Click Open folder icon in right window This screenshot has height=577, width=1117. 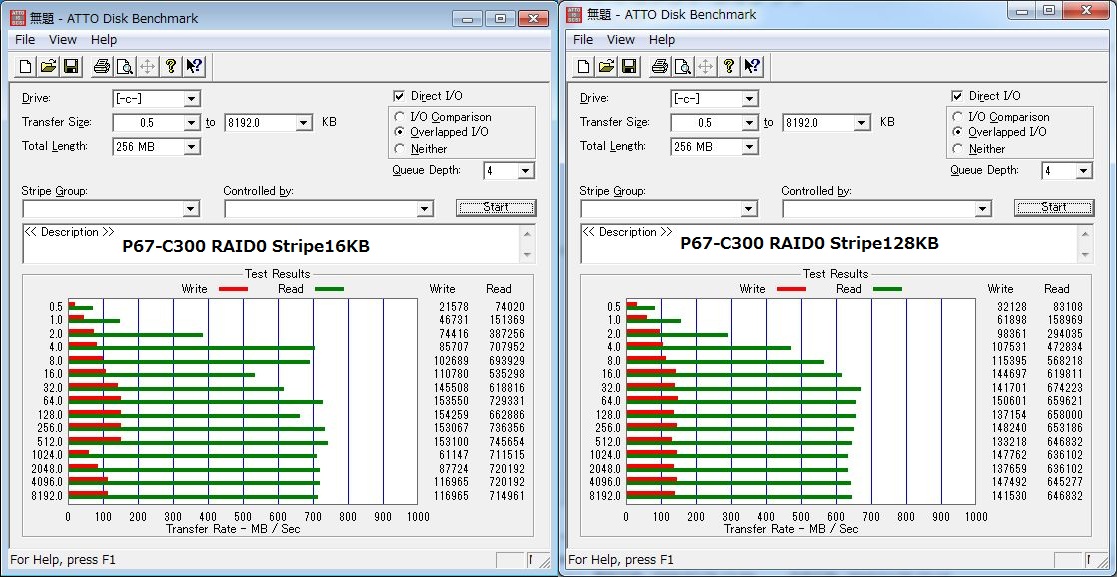click(x=606, y=67)
